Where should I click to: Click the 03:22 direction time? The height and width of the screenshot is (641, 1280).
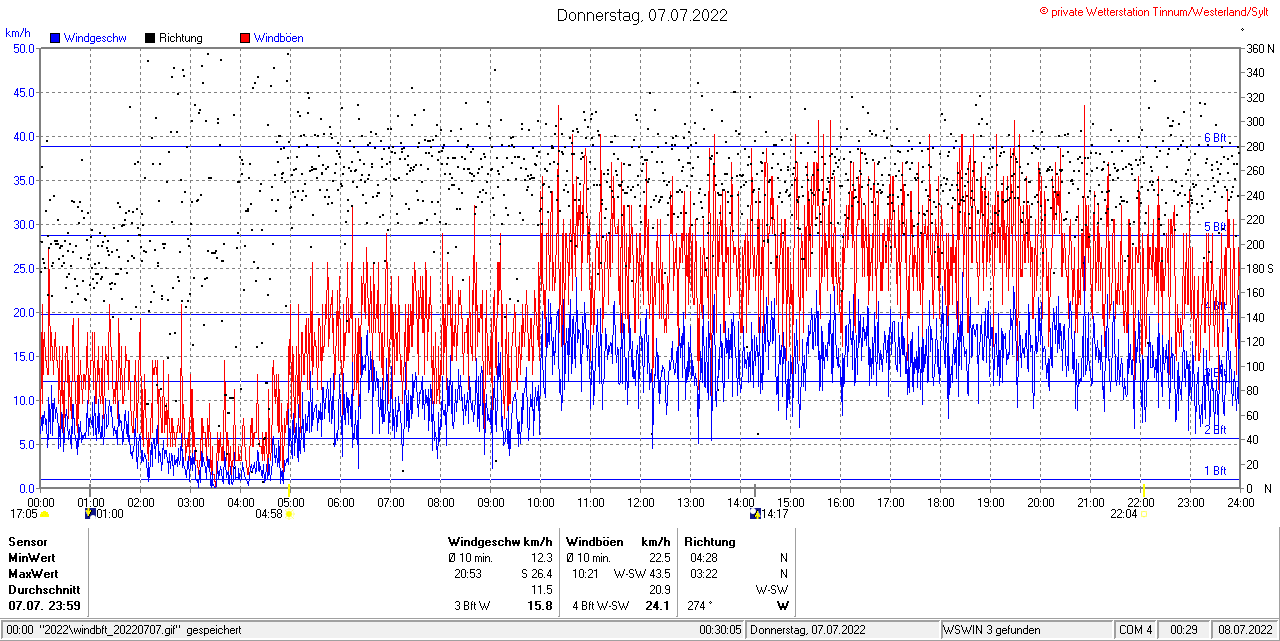(x=704, y=574)
